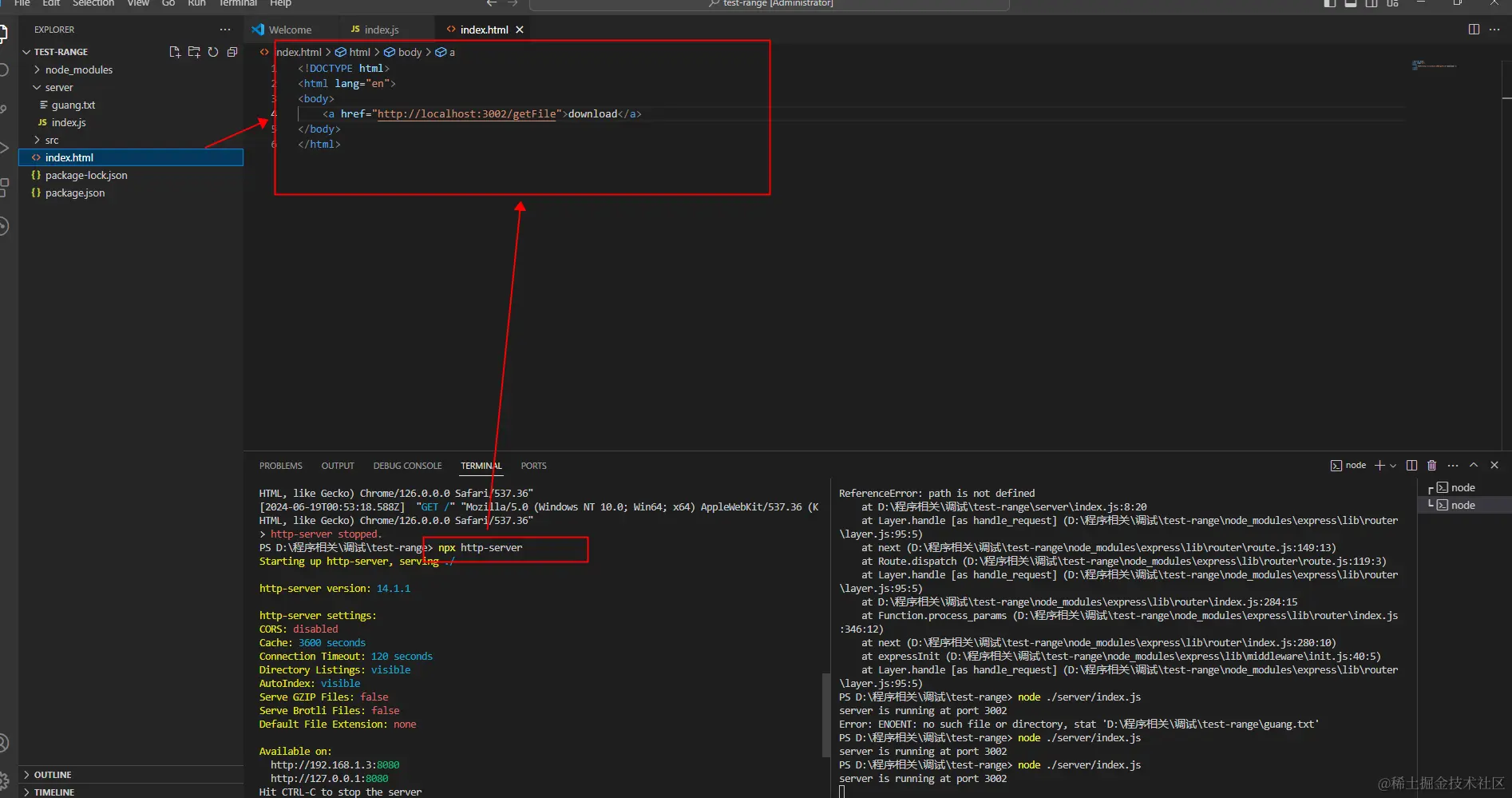Toggle the primary sidebar layout icon
The height and width of the screenshot is (798, 1512).
point(1329,3)
